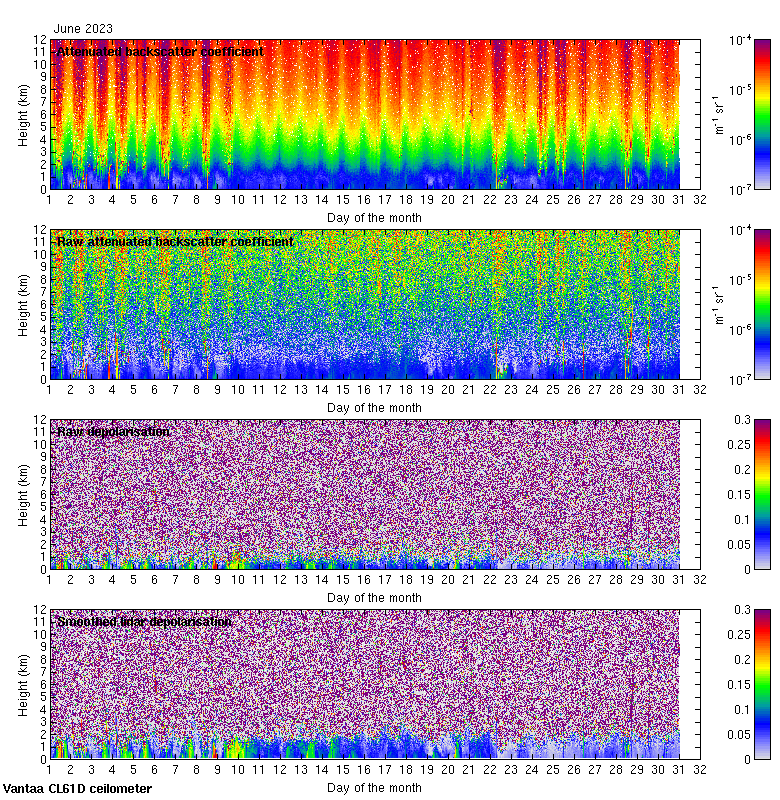Click the 'Raw depolarisation' panel title
This screenshot has height=800, width=780.
click(113, 432)
